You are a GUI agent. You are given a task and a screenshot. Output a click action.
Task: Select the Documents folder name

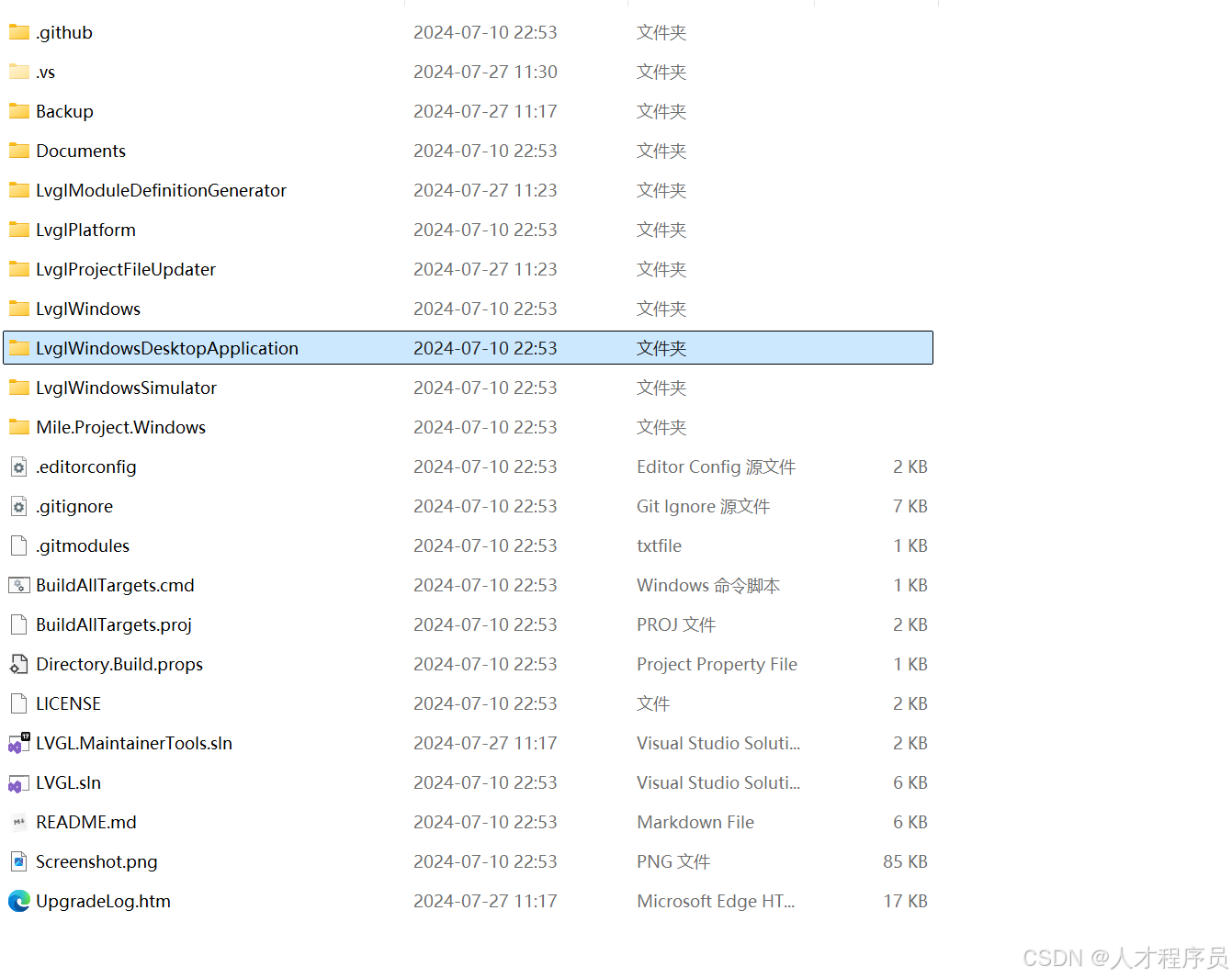click(x=81, y=151)
